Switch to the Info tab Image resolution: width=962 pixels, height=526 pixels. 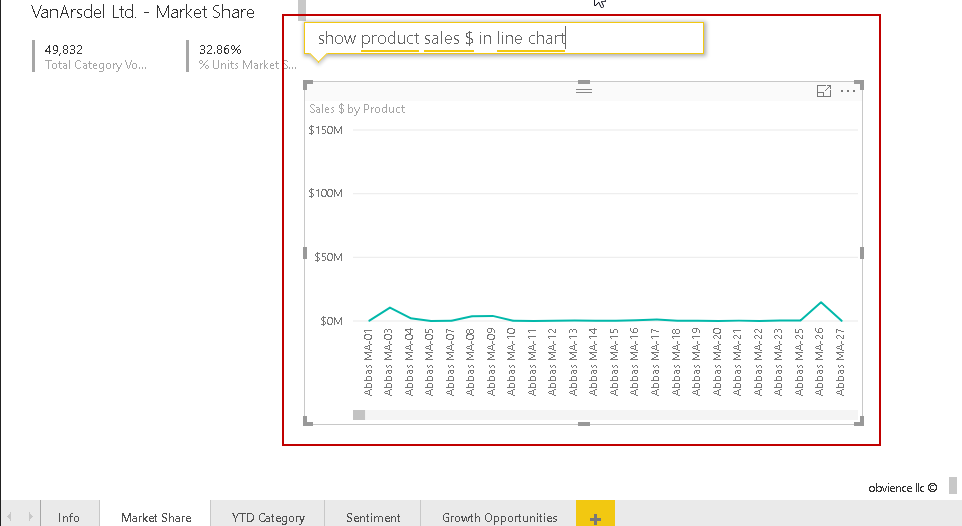pyautogui.click(x=68, y=517)
